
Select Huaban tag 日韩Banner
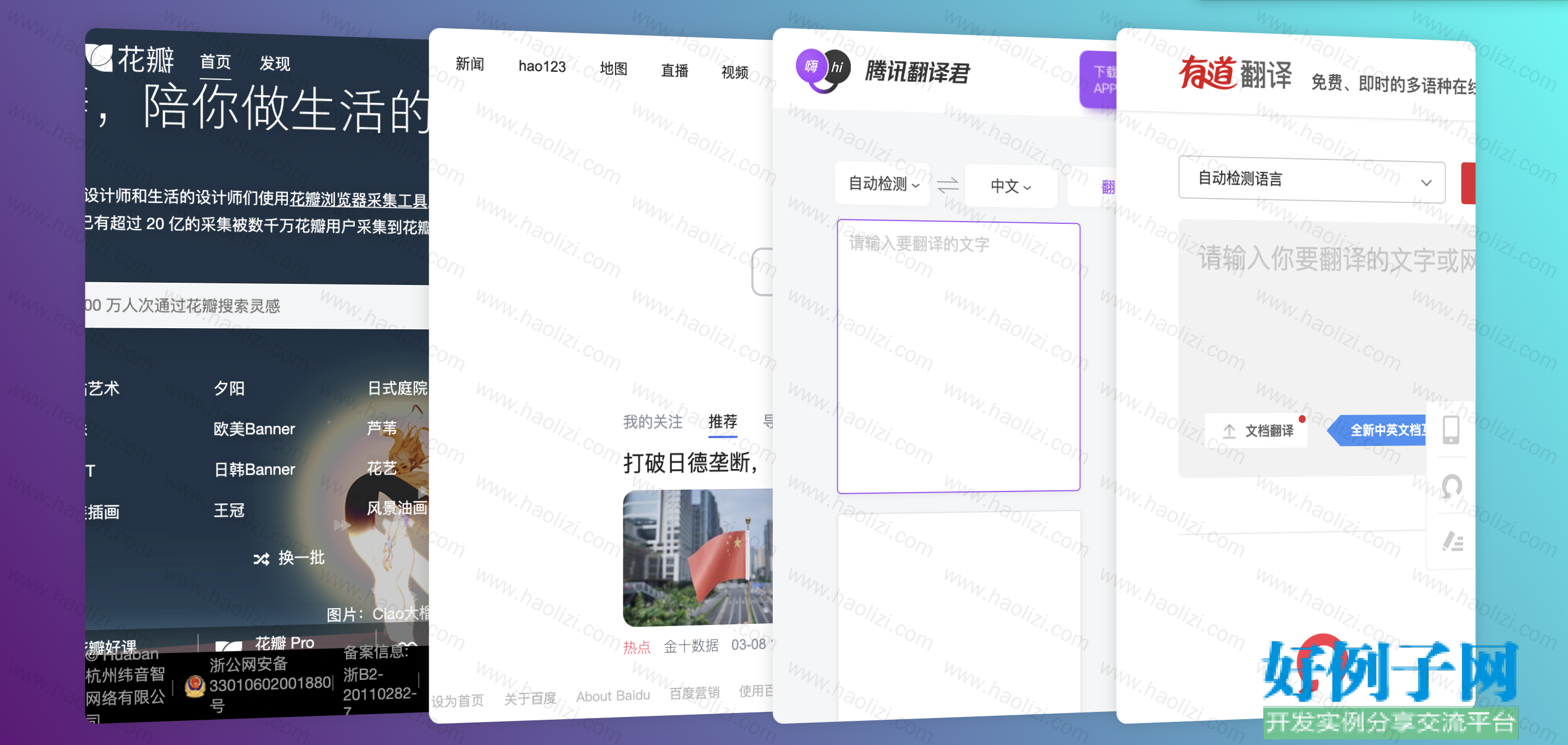tap(254, 470)
